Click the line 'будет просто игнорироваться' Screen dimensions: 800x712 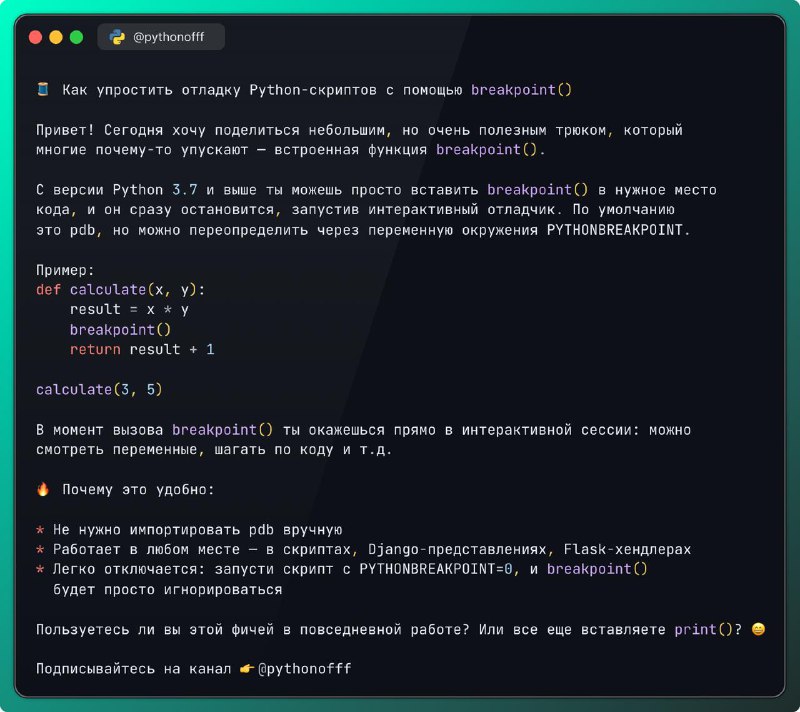pos(167,590)
